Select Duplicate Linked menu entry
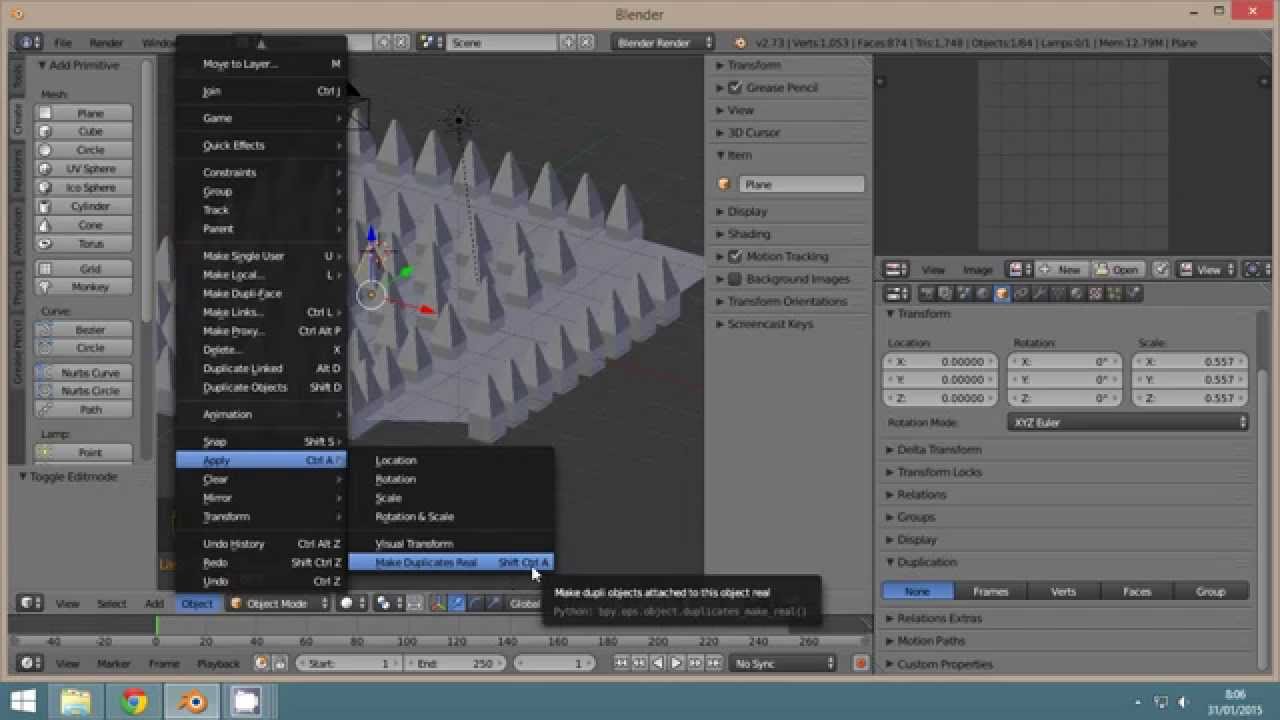Viewport: 1280px width, 720px height. coord(261,368)
